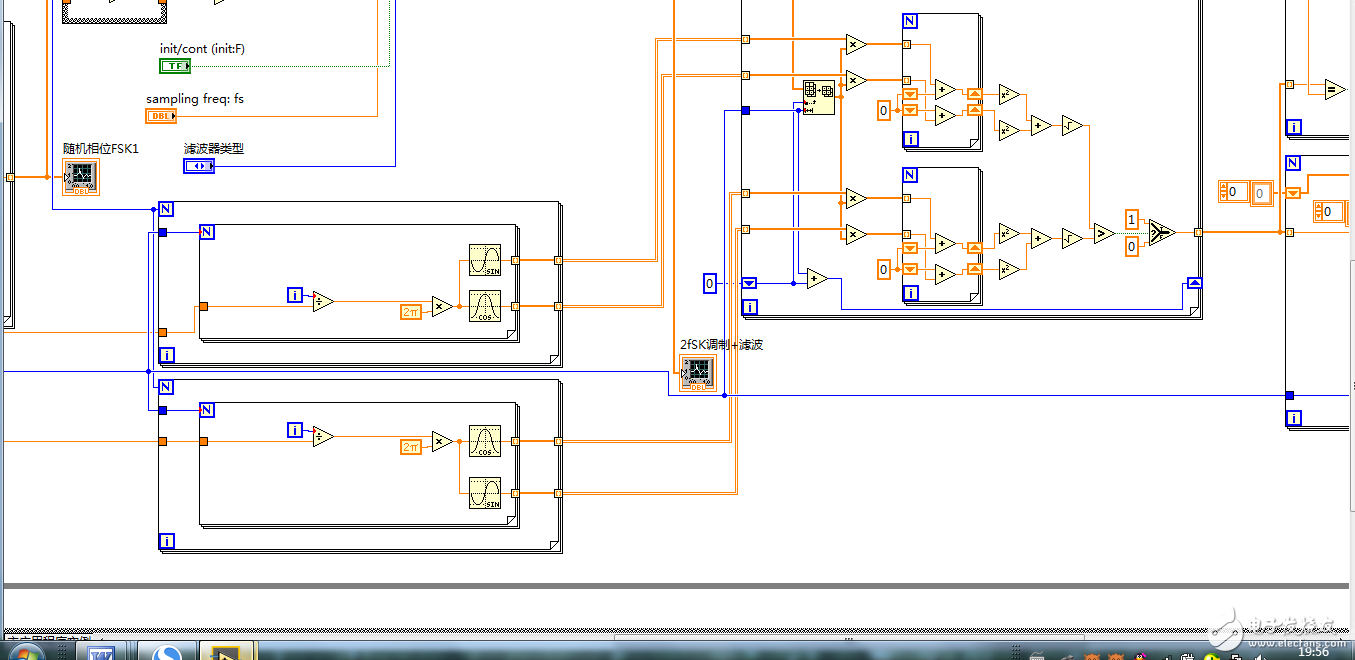1355x660 pixels.
Task: Click the divide node in the lower cosine/sine loop
Action: (x=322, y=436)
